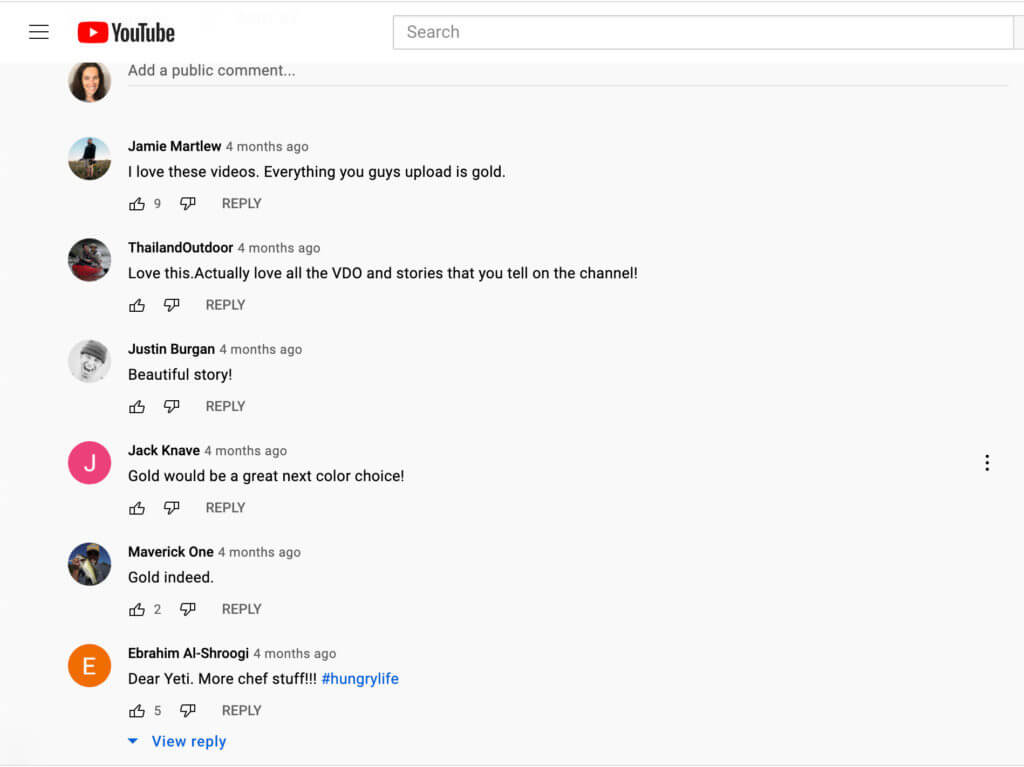Click the YouTube logo
This screenshot has height=767, width=1024.
point(125,31)
